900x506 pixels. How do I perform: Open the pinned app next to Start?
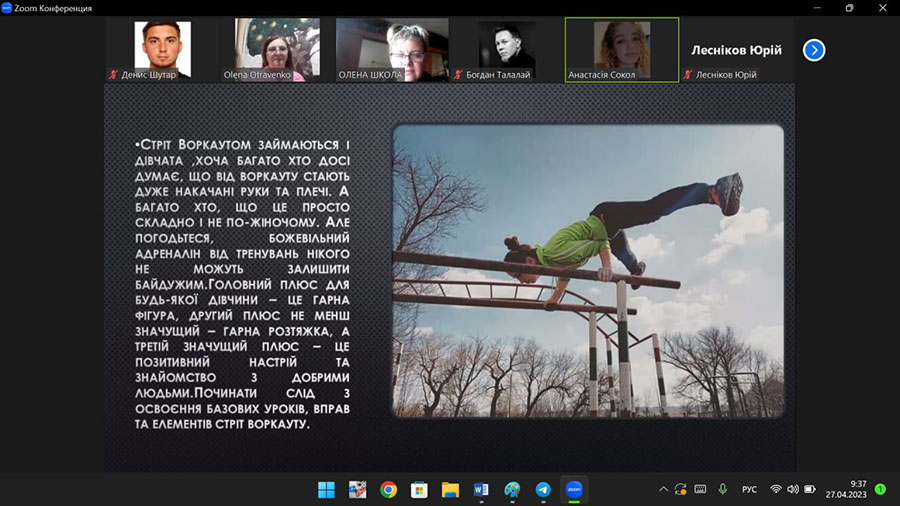click(357, 490)
